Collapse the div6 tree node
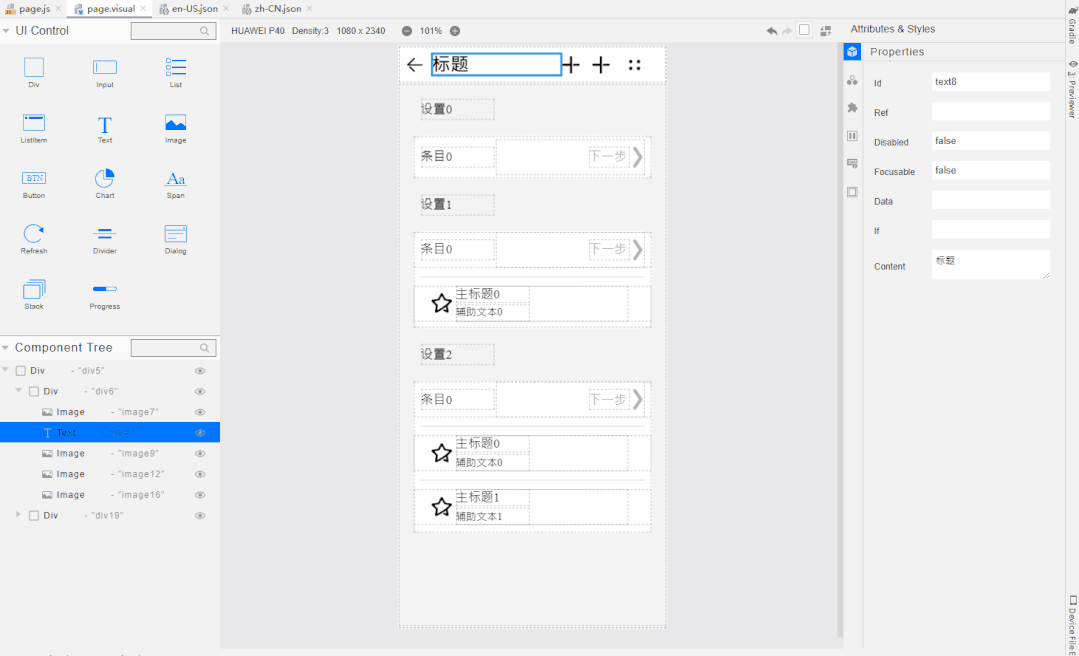 (x=19, y=391)
